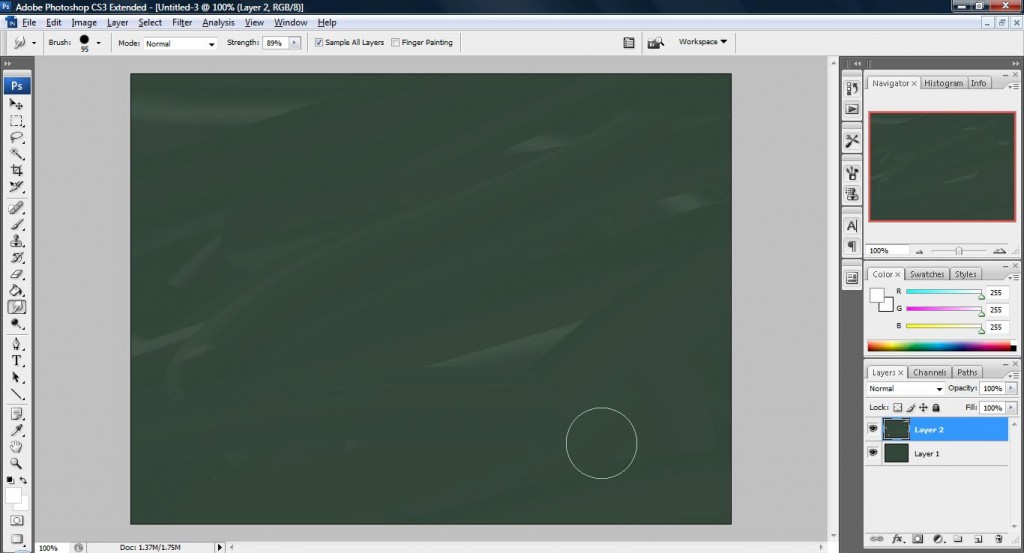Switch to the Channels tab

(x=929, y=372)
